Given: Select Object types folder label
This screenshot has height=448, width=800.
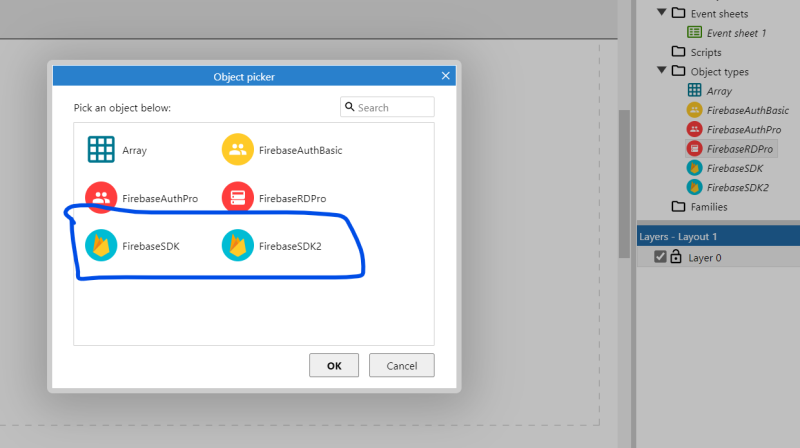Looking at the screenshot, I should [720, 72].
